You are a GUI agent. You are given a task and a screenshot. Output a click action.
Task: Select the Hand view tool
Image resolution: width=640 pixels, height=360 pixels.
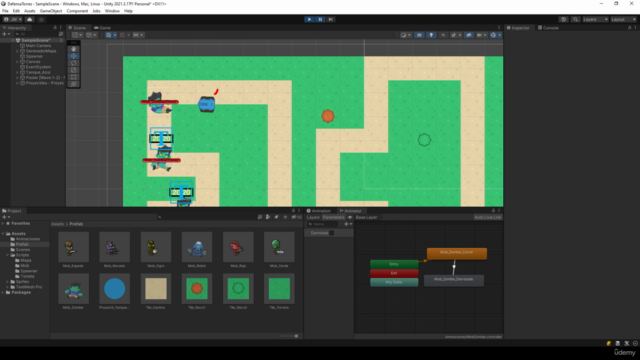point(73,49)
